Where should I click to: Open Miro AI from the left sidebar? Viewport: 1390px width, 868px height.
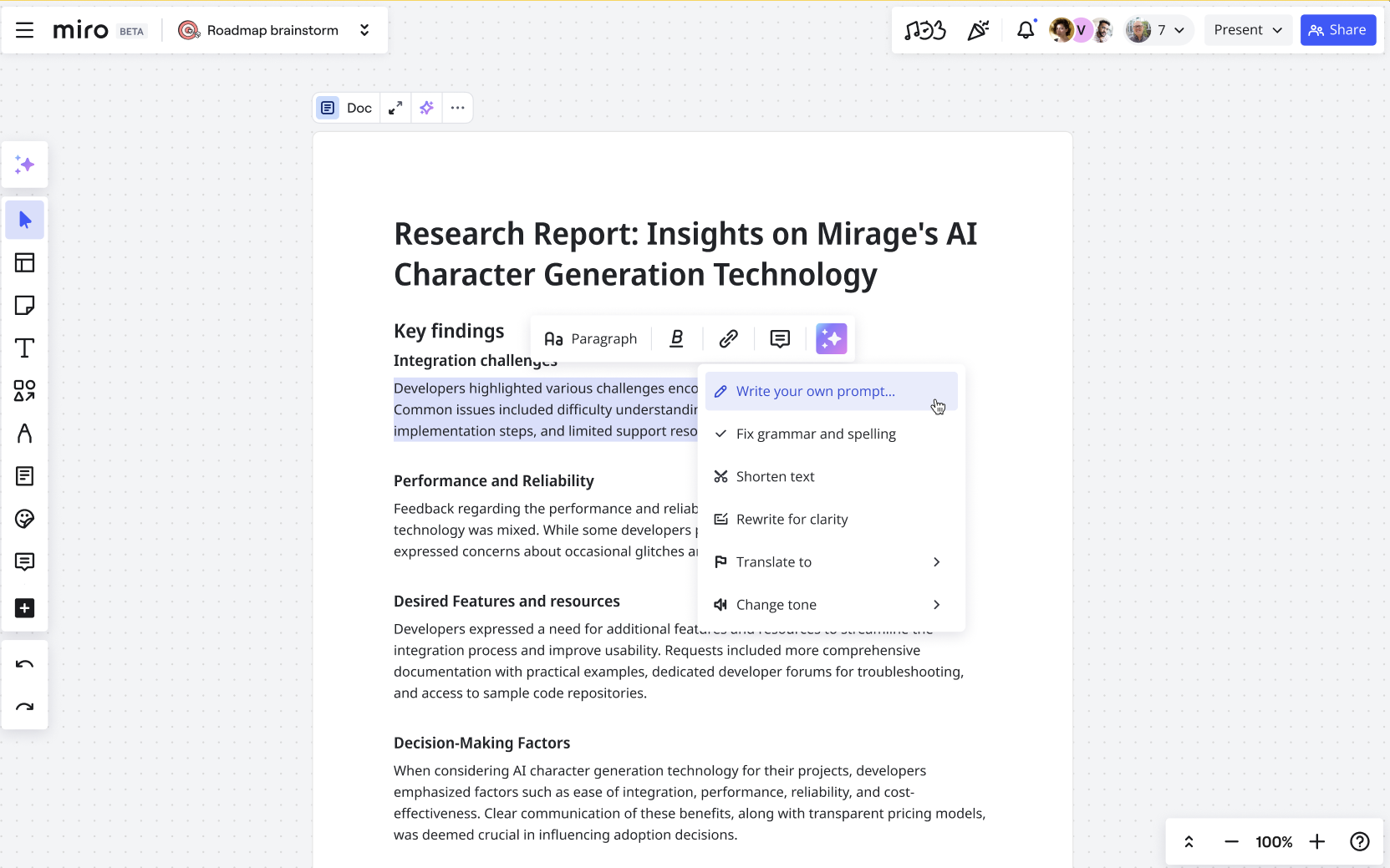(25, 165)
